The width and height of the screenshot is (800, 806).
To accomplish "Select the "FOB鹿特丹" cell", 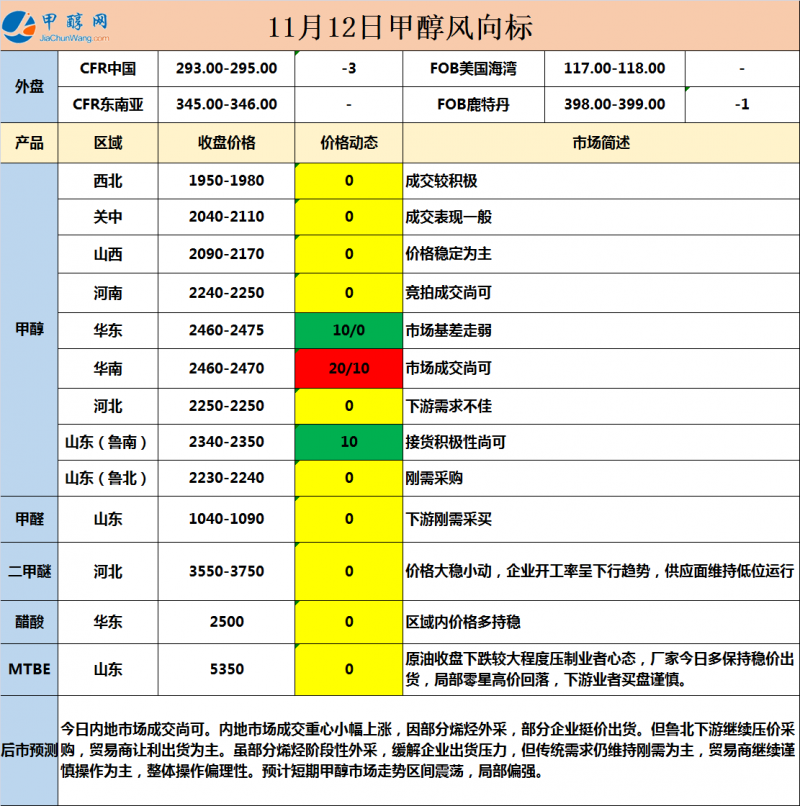I will coord(473,104).
